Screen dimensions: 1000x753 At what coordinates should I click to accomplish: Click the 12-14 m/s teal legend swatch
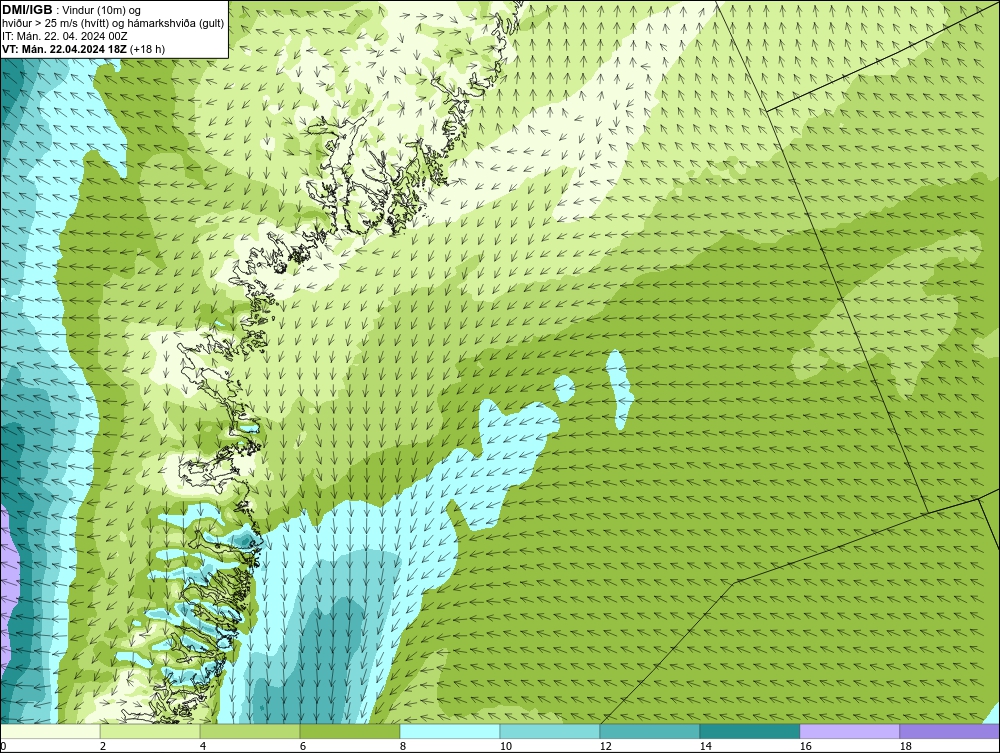649,731
